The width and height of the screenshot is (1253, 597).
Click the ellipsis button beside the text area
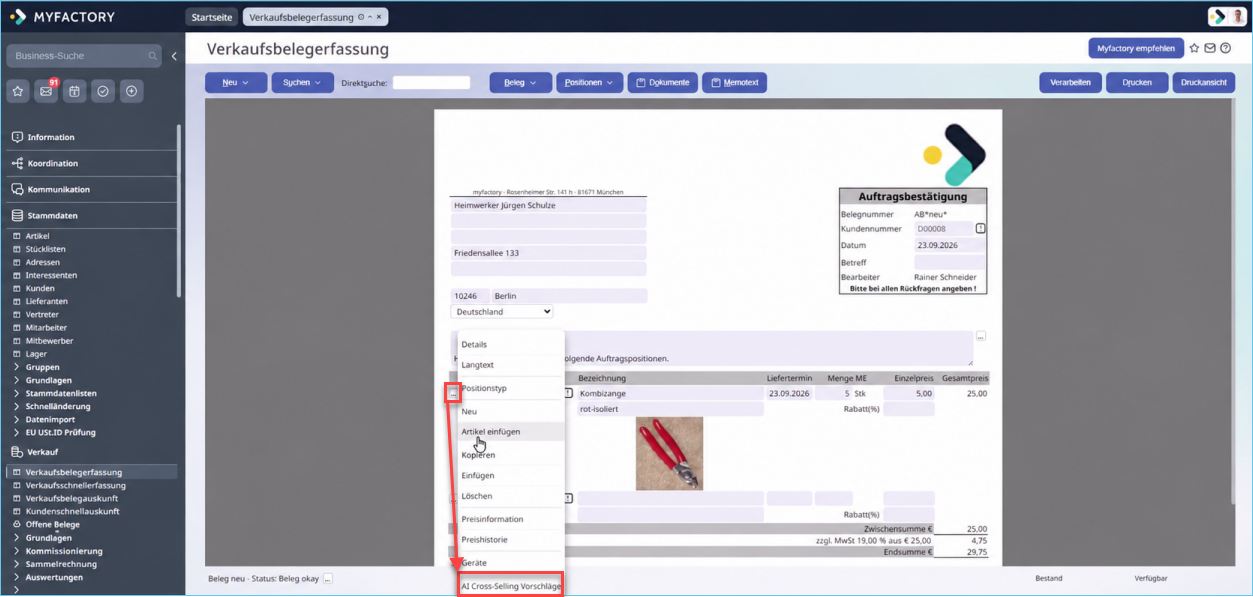[981, 336]
